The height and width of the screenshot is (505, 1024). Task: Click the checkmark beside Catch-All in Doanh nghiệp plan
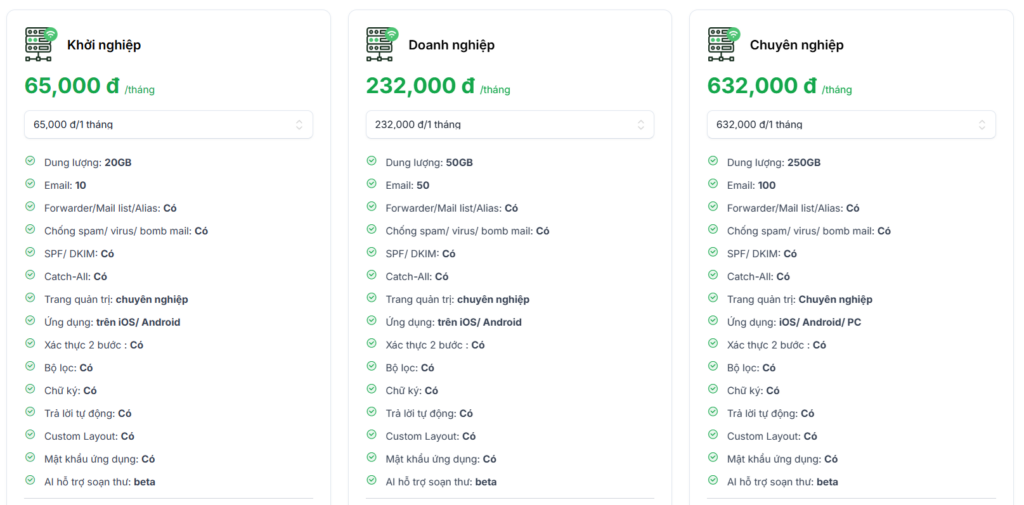[372, 276]
